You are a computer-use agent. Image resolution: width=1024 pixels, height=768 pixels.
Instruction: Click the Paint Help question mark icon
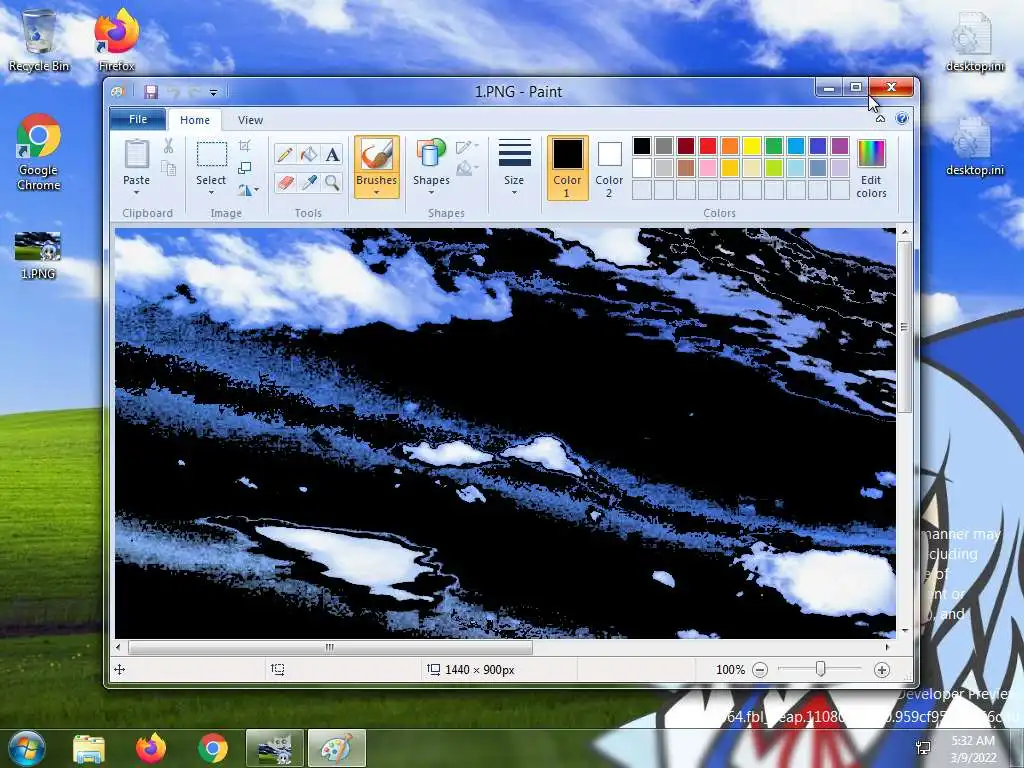pos(902,119)
